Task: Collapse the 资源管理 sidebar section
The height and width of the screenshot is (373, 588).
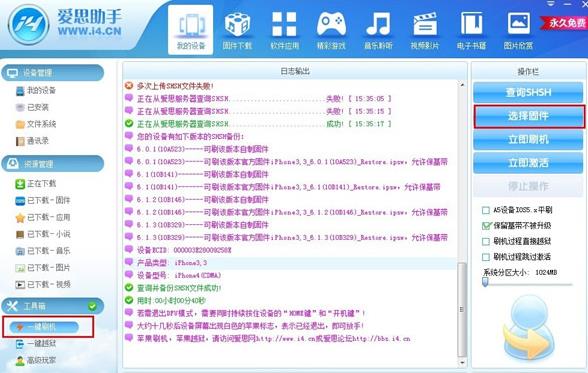Action: click(52, 164)
